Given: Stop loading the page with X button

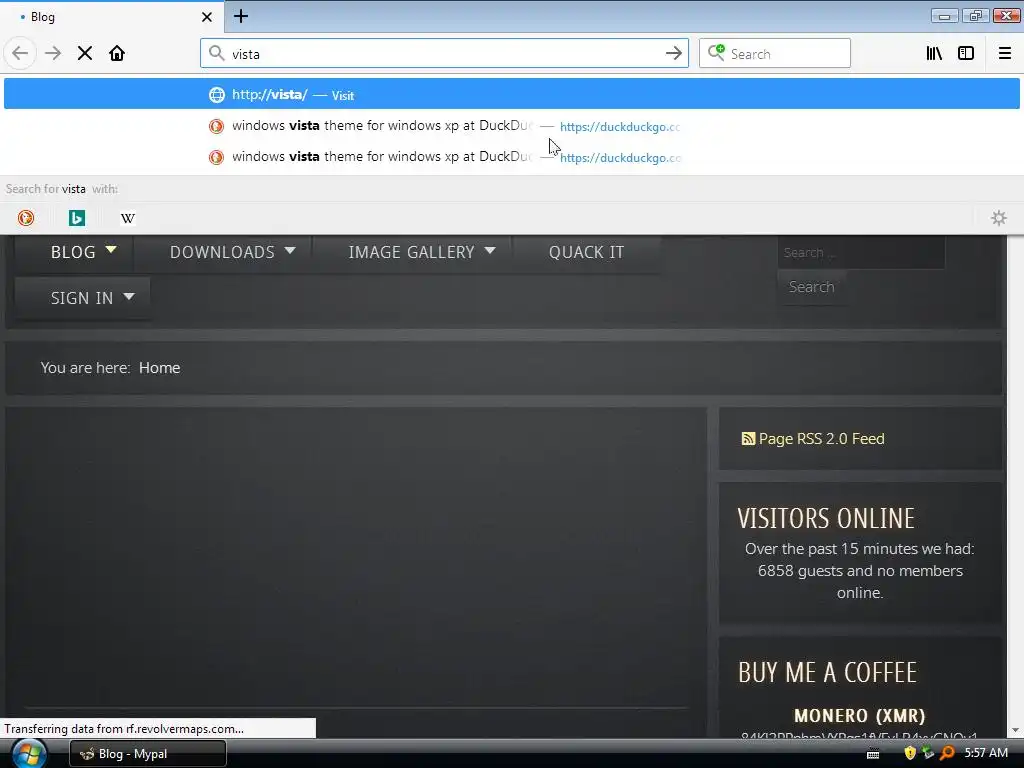Looking at the screenshot, I should pos(85,53).
